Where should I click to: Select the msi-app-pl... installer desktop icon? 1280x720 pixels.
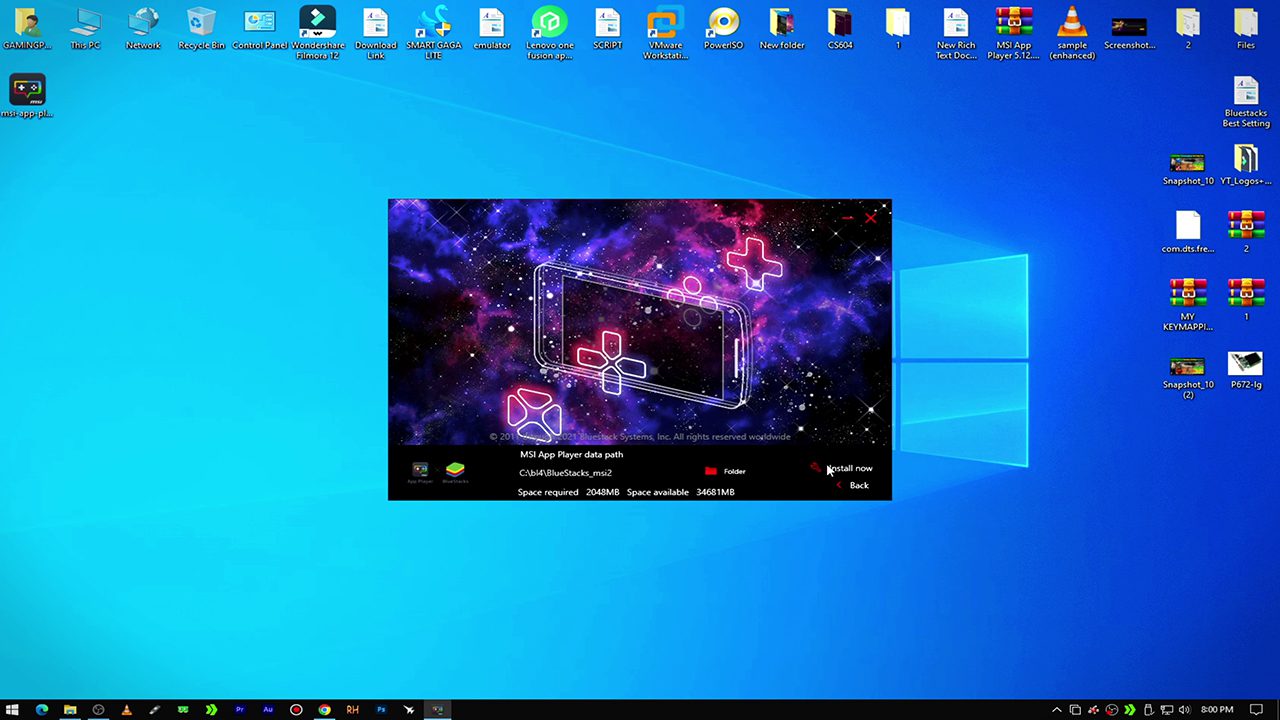tap(27, 97)
